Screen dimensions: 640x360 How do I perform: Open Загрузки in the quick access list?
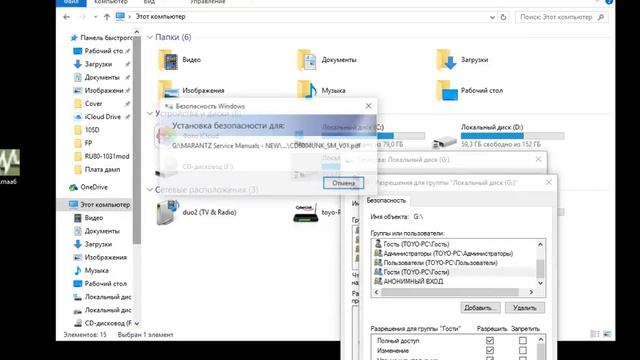pyautogui.click(x=98, y=64)
